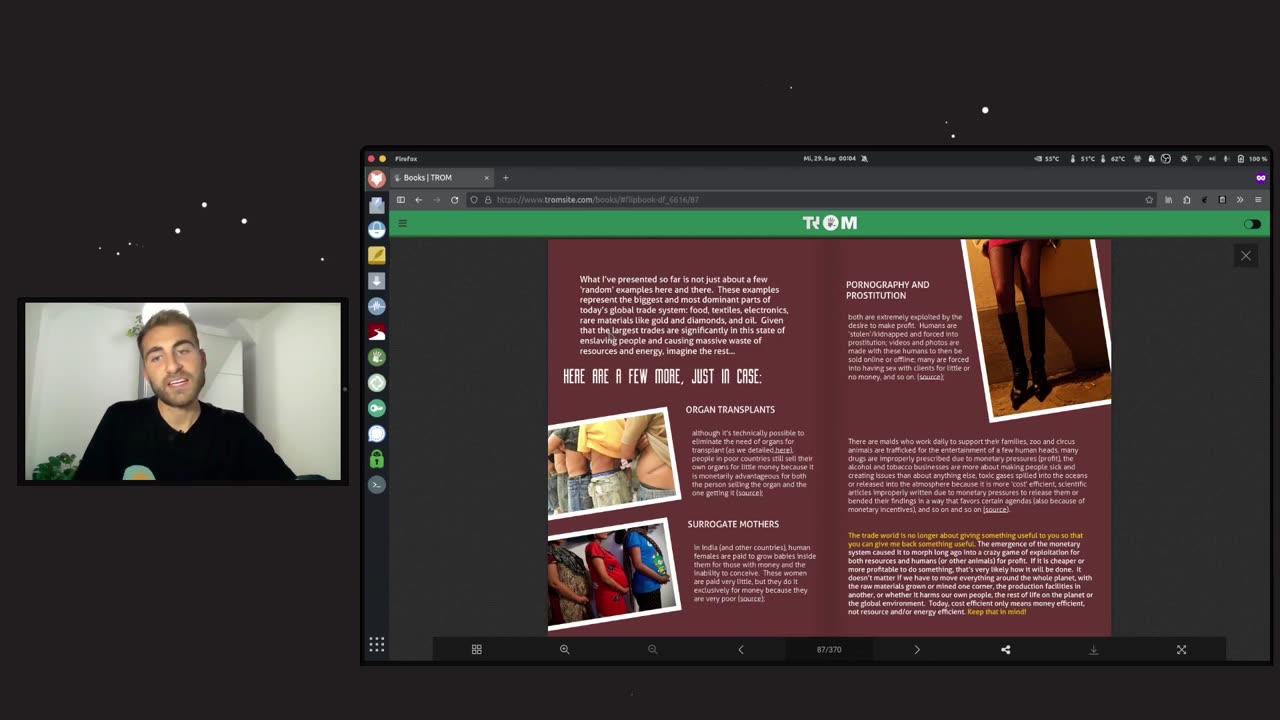This screenshot has width=1280, height=720.
Task: Click the yellow 'Keep that in mind!' text
Action: click(997, 612)
